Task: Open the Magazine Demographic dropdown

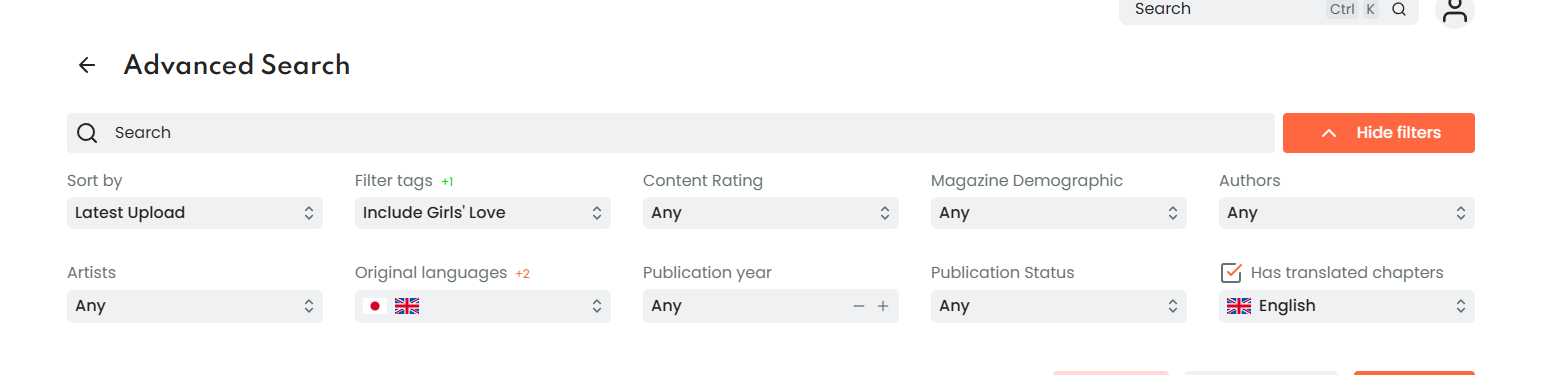Action: 1059,213
